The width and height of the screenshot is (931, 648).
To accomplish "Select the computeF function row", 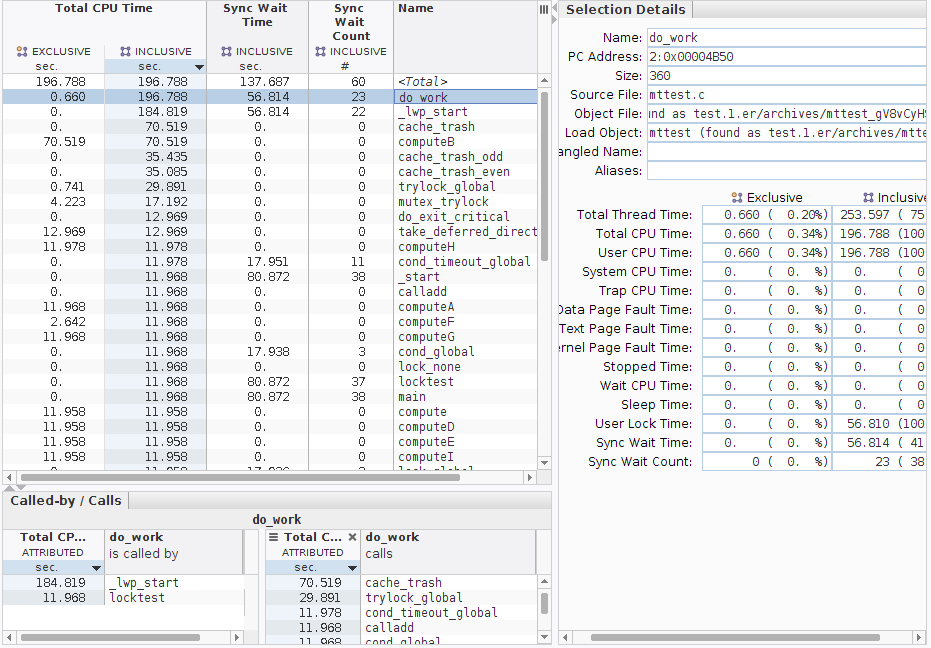I will 270,322.
